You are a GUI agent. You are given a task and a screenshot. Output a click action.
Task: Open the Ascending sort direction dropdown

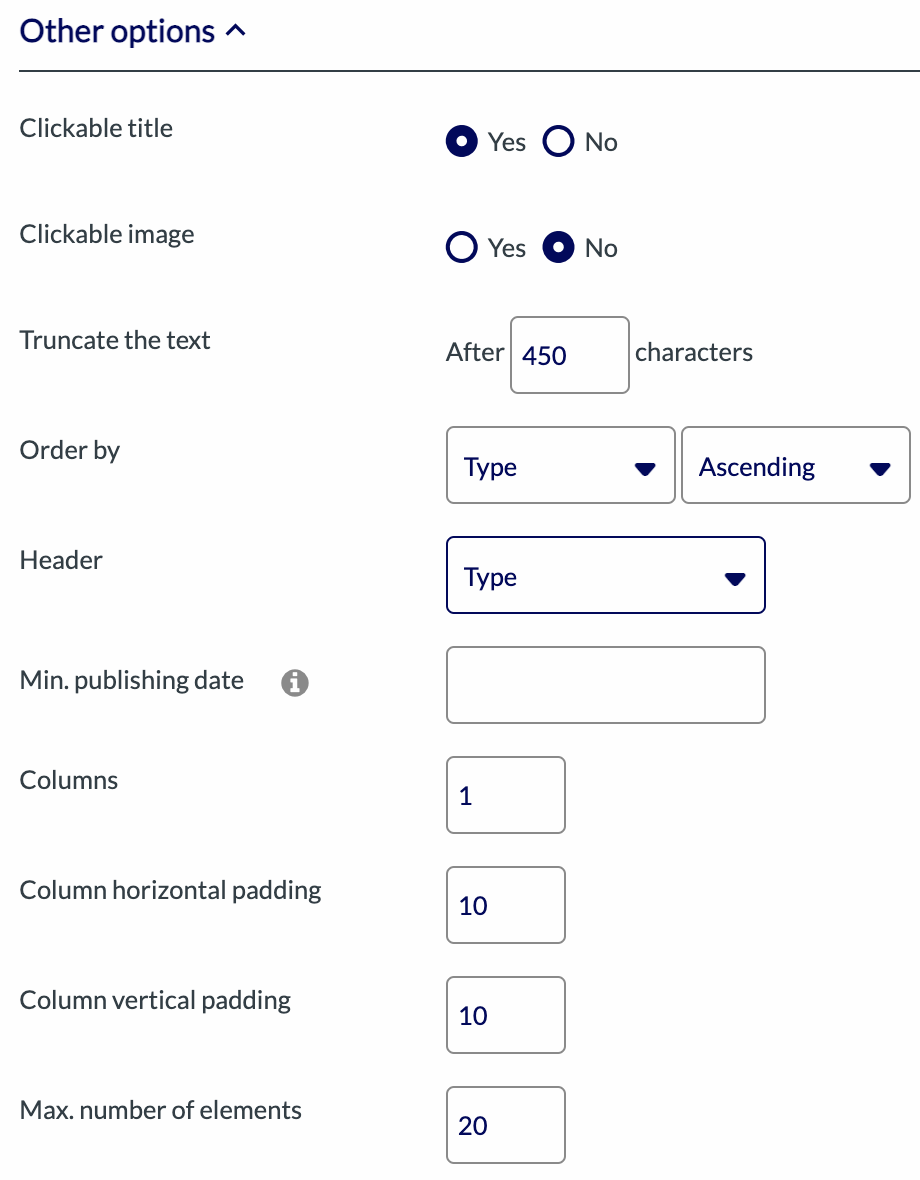click(x=795, y=466)
